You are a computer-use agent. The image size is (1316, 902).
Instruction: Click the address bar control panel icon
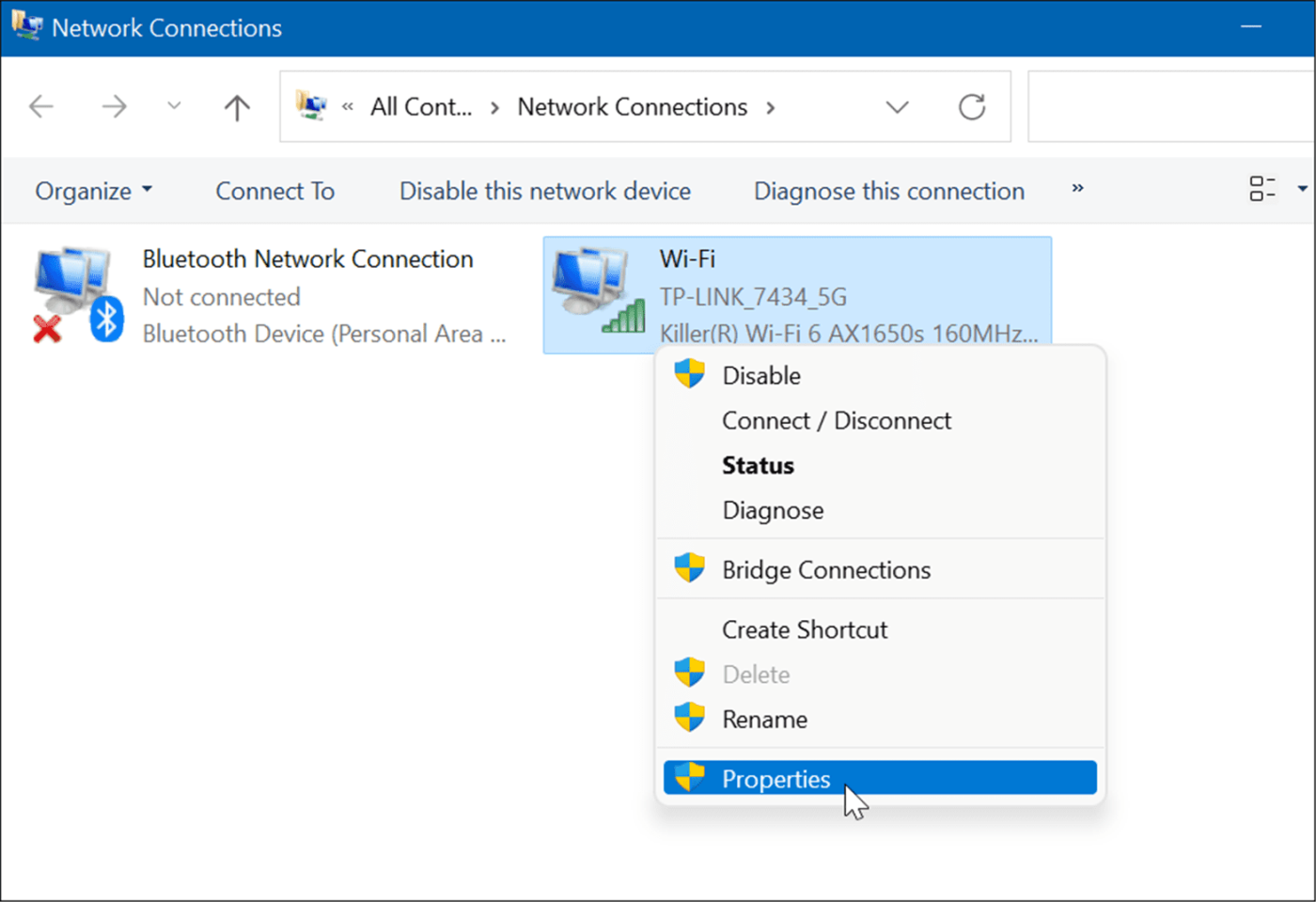point(311,106)
